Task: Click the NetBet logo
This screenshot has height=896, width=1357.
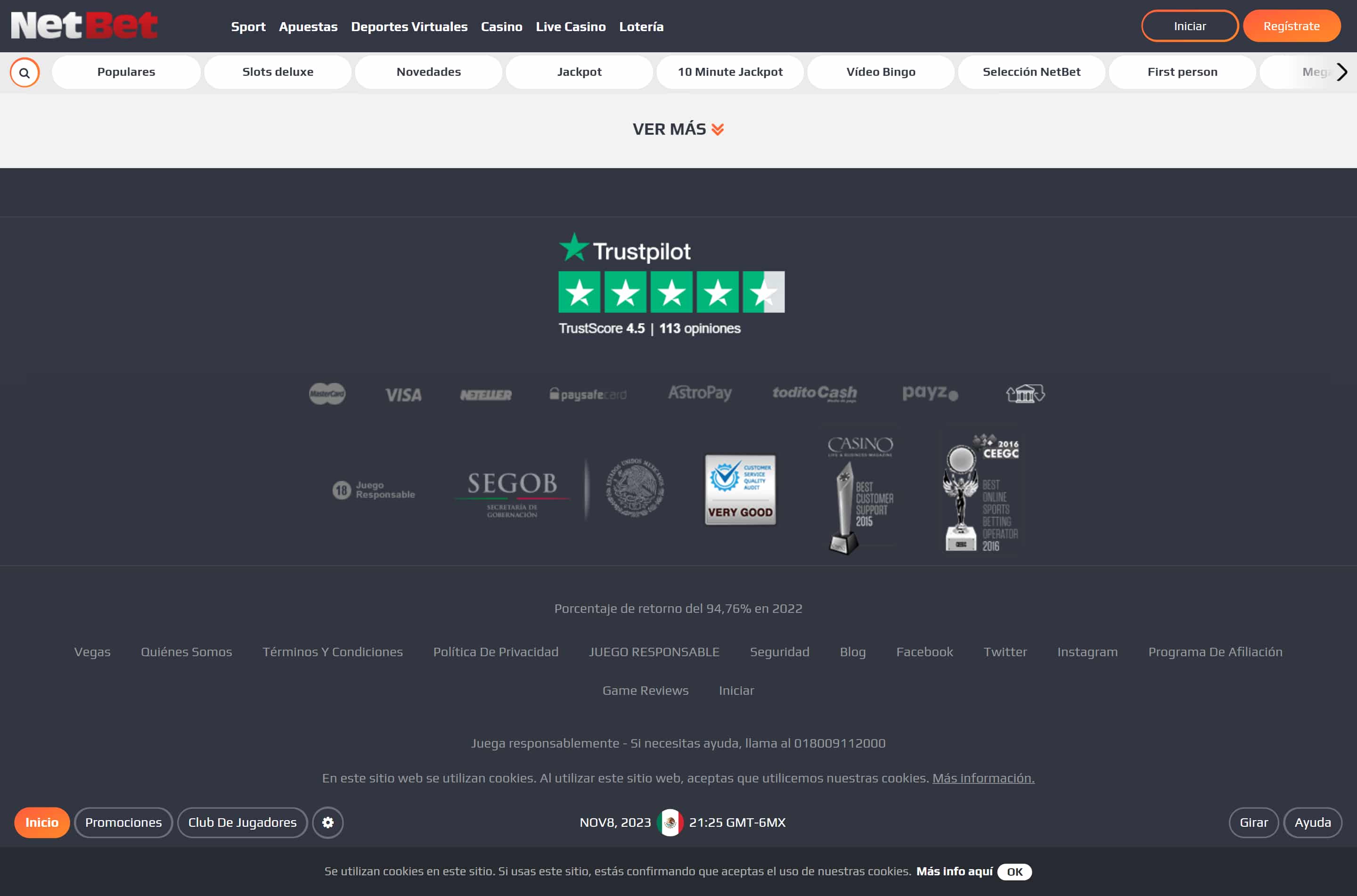Action: pyautogui.click(x=84, y=26)
